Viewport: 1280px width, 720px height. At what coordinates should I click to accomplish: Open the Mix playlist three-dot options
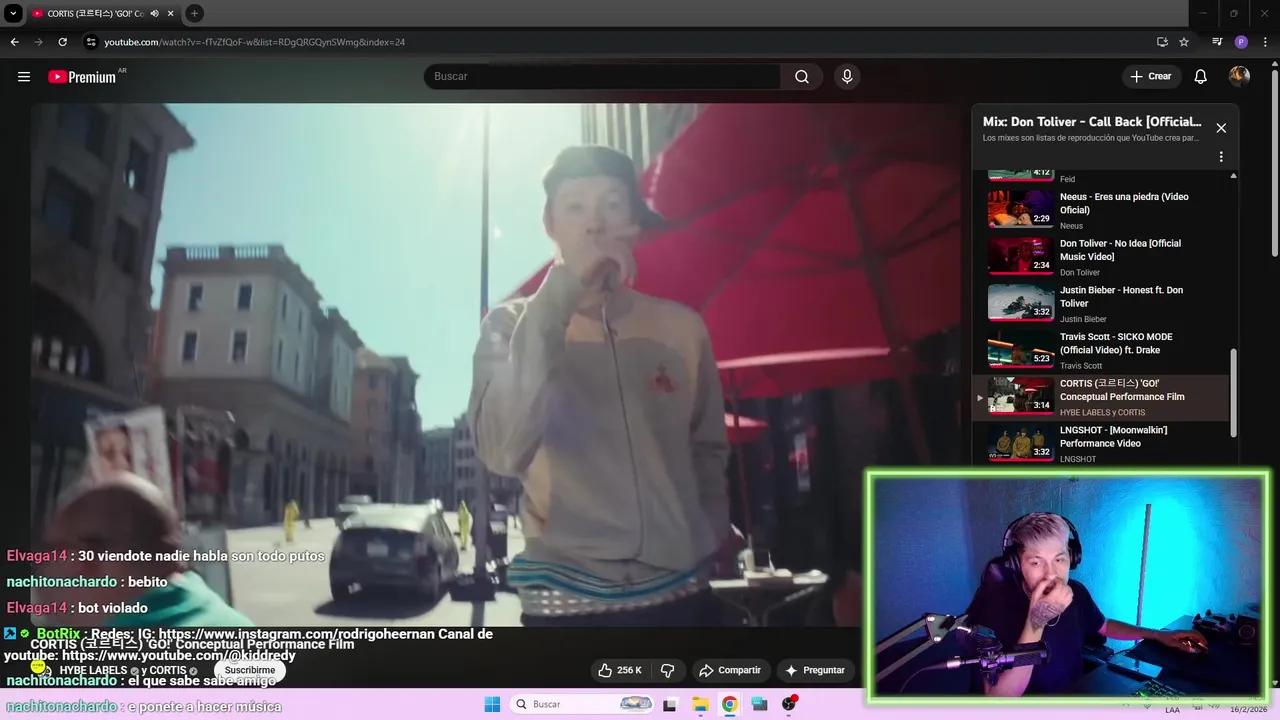coord(1221,157)
